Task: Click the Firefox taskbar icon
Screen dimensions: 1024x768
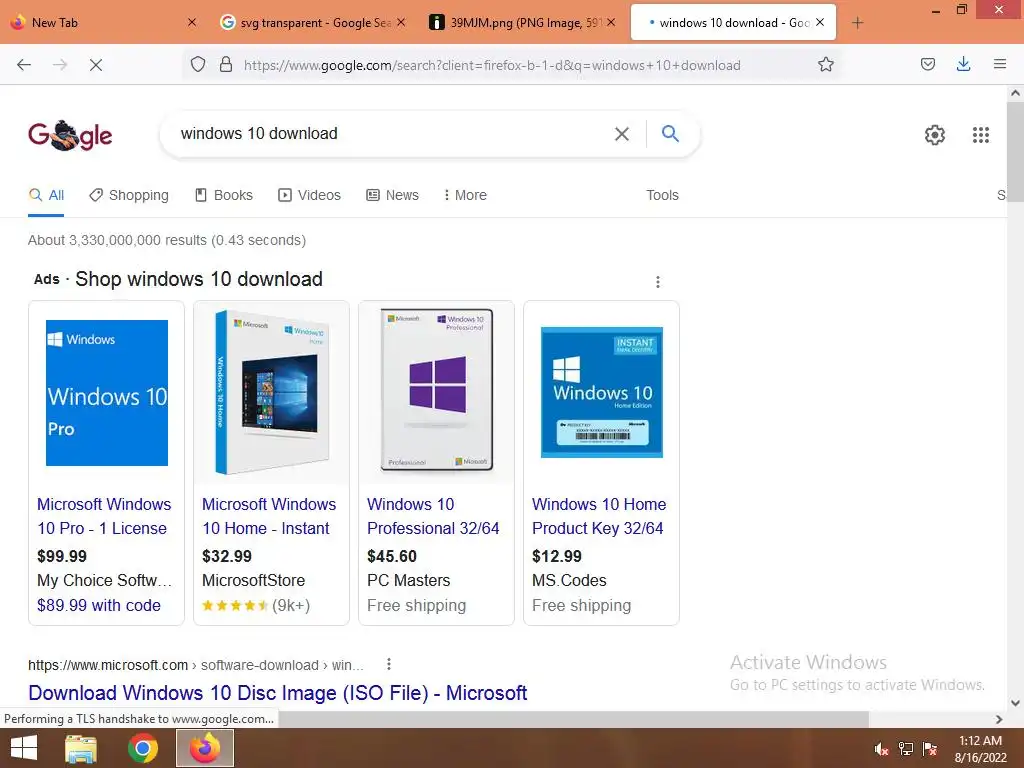Action: coord(205,748)
